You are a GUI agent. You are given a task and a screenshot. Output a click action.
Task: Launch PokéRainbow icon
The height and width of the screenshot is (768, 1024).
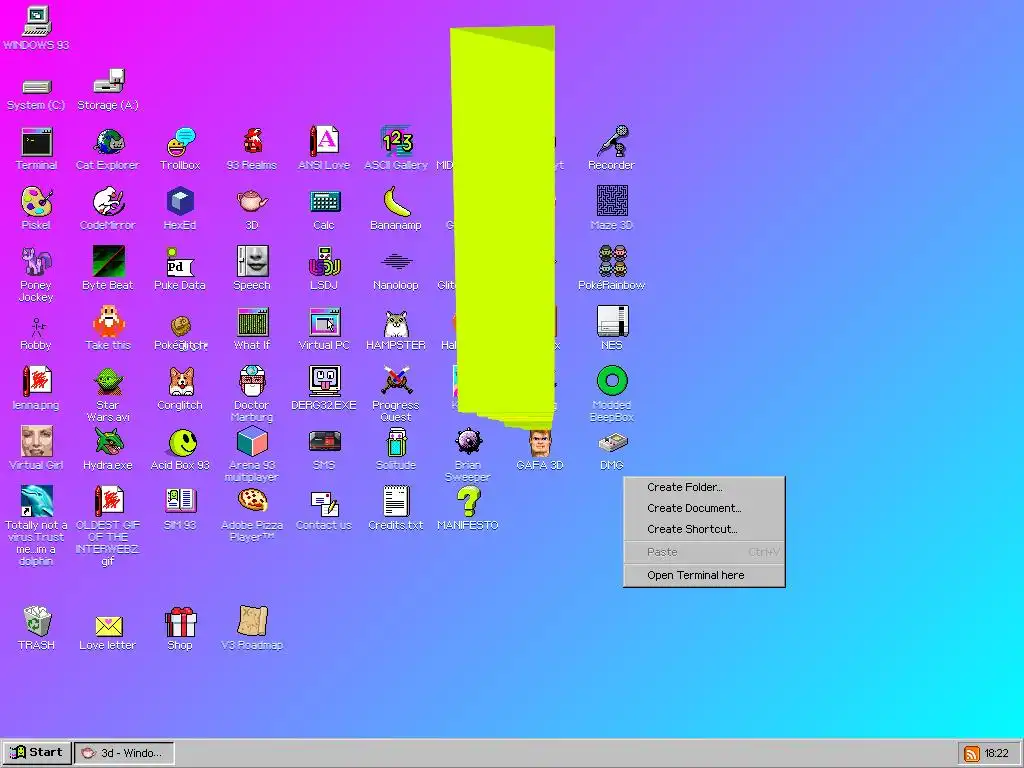tap(612, 262)
